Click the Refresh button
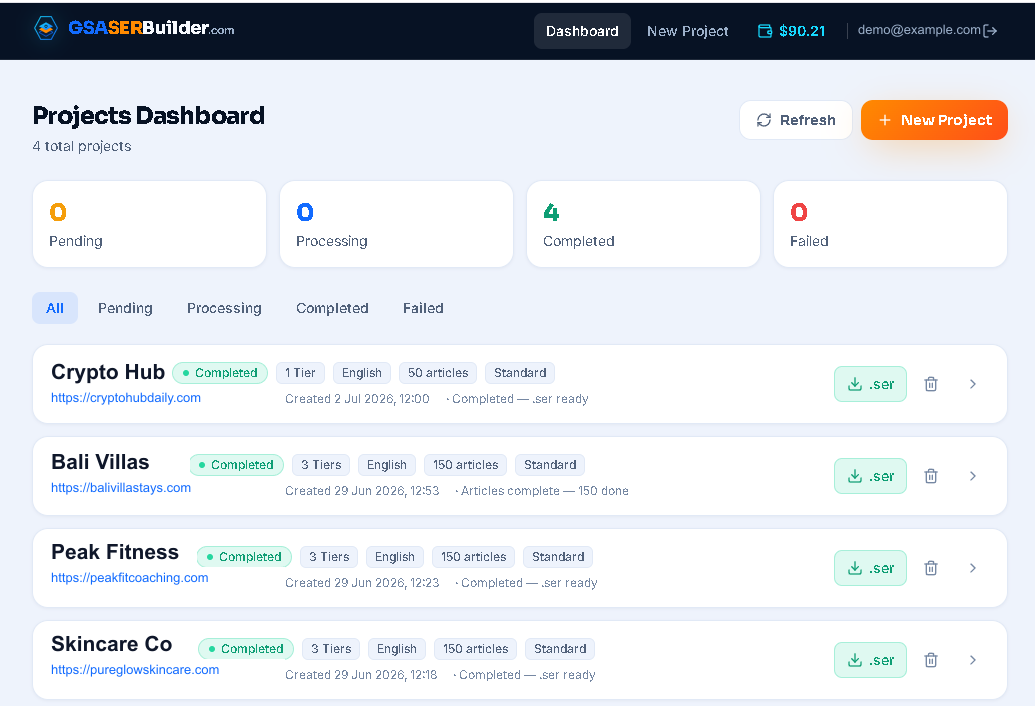The height and width of the screenshot is (706, 1035). [x=795, y=120]
